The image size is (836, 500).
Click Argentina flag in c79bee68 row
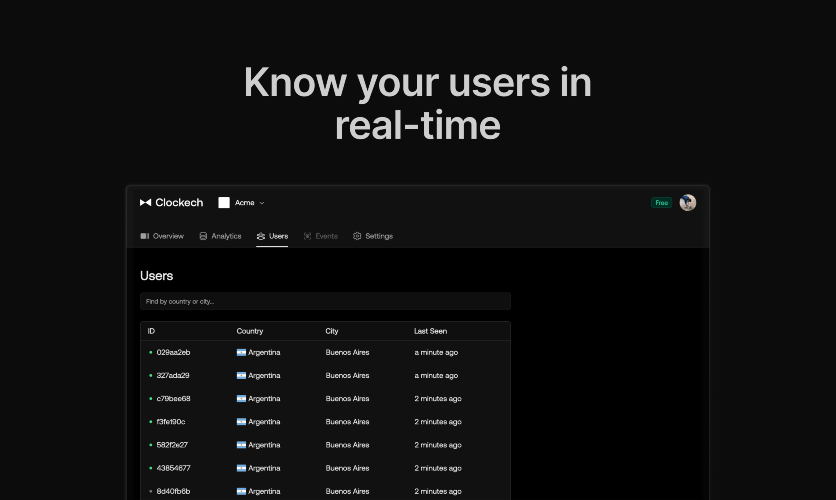click(241, 399)
